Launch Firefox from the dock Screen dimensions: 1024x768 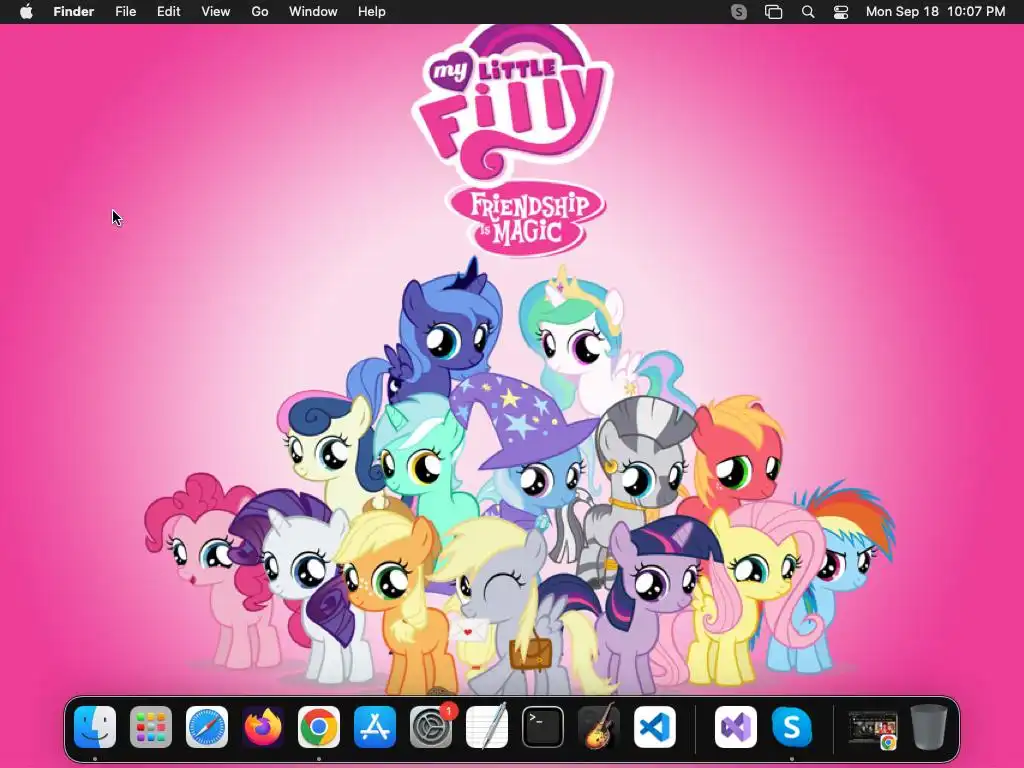[263, 727]
